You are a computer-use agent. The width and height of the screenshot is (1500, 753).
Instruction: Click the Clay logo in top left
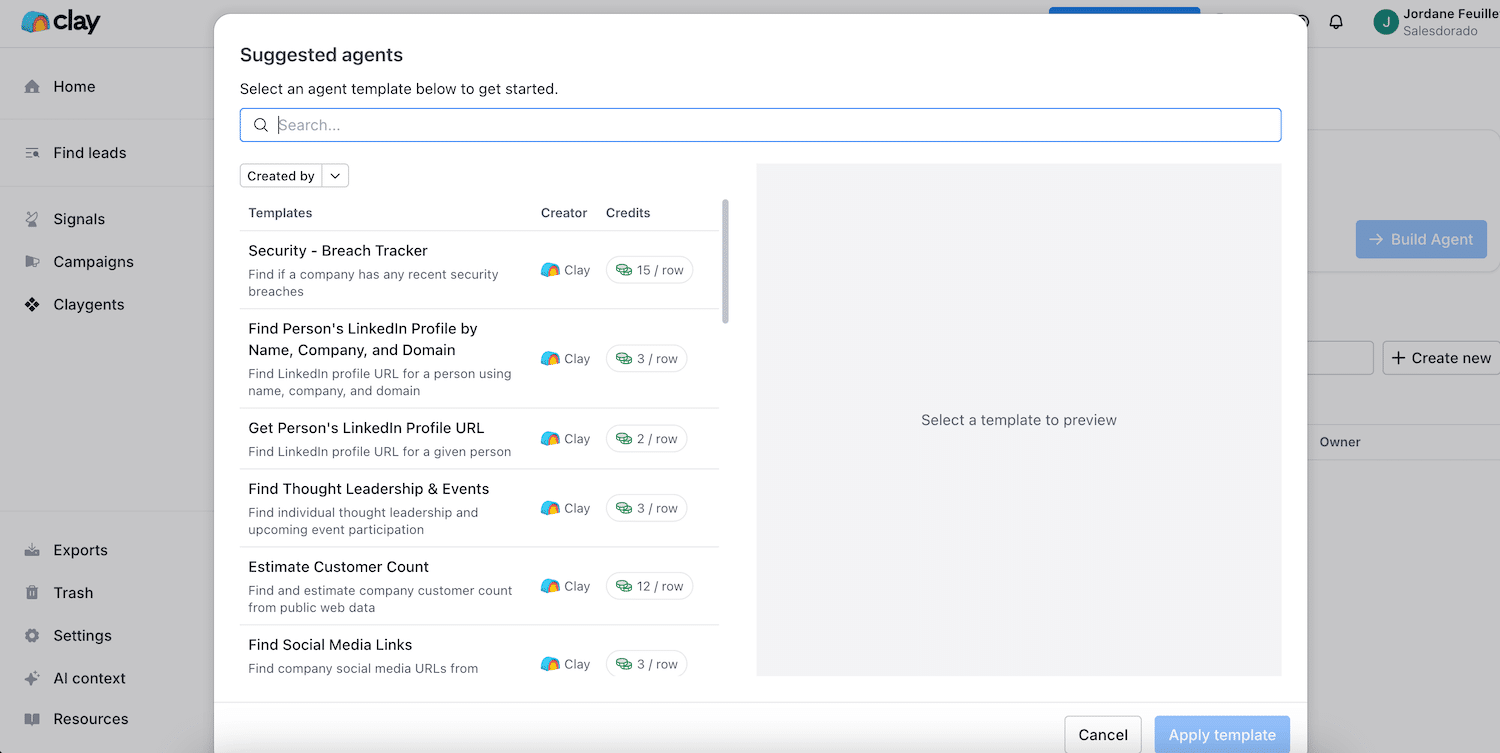pyautogui.click(x=60, y=22)
